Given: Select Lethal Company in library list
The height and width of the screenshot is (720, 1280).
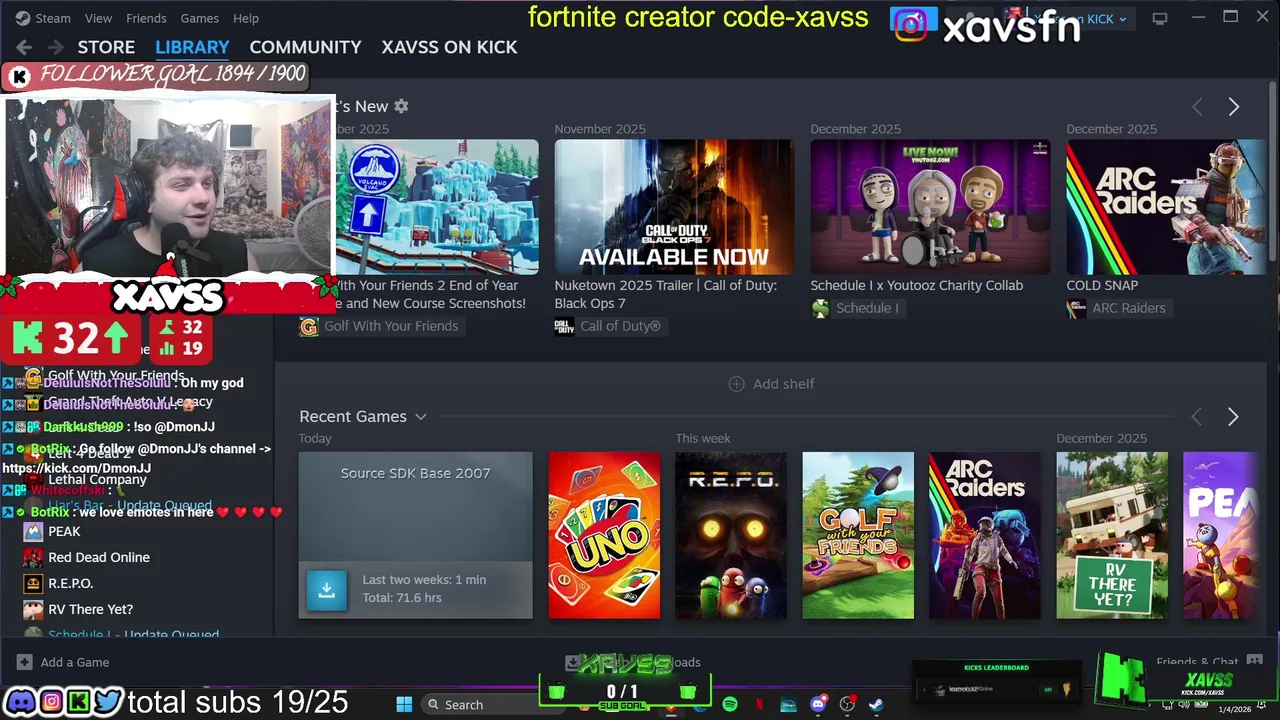Looking at the screenshot, I should [x=97, y=479].
